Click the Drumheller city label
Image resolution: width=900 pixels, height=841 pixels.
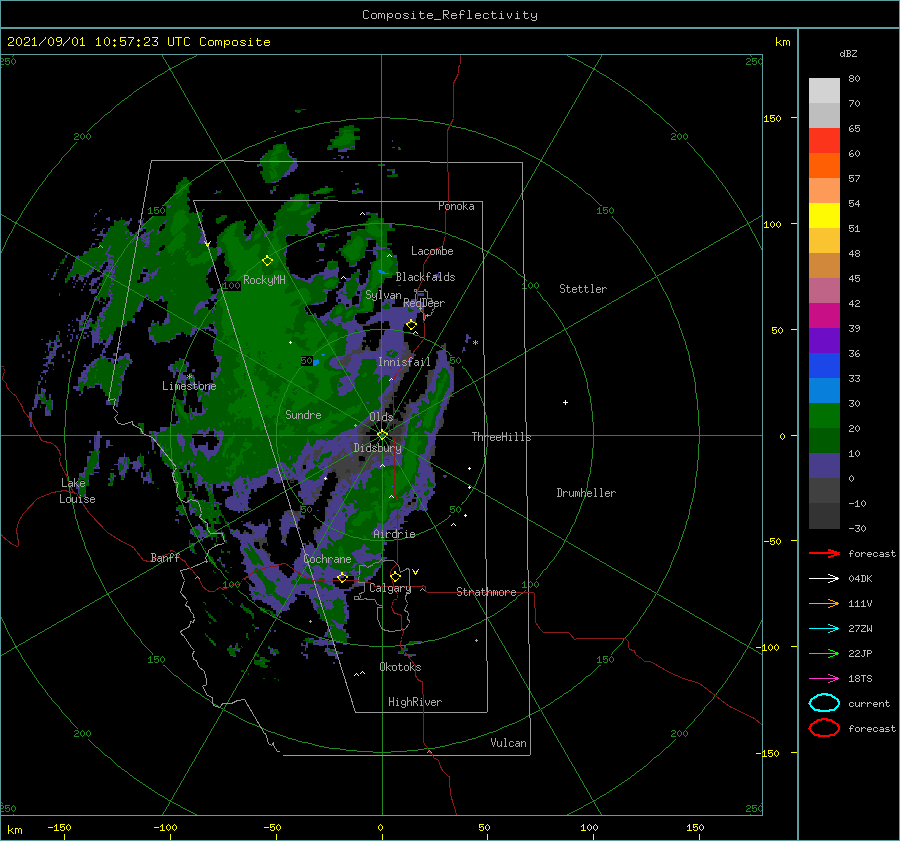(x=586, y=493)
